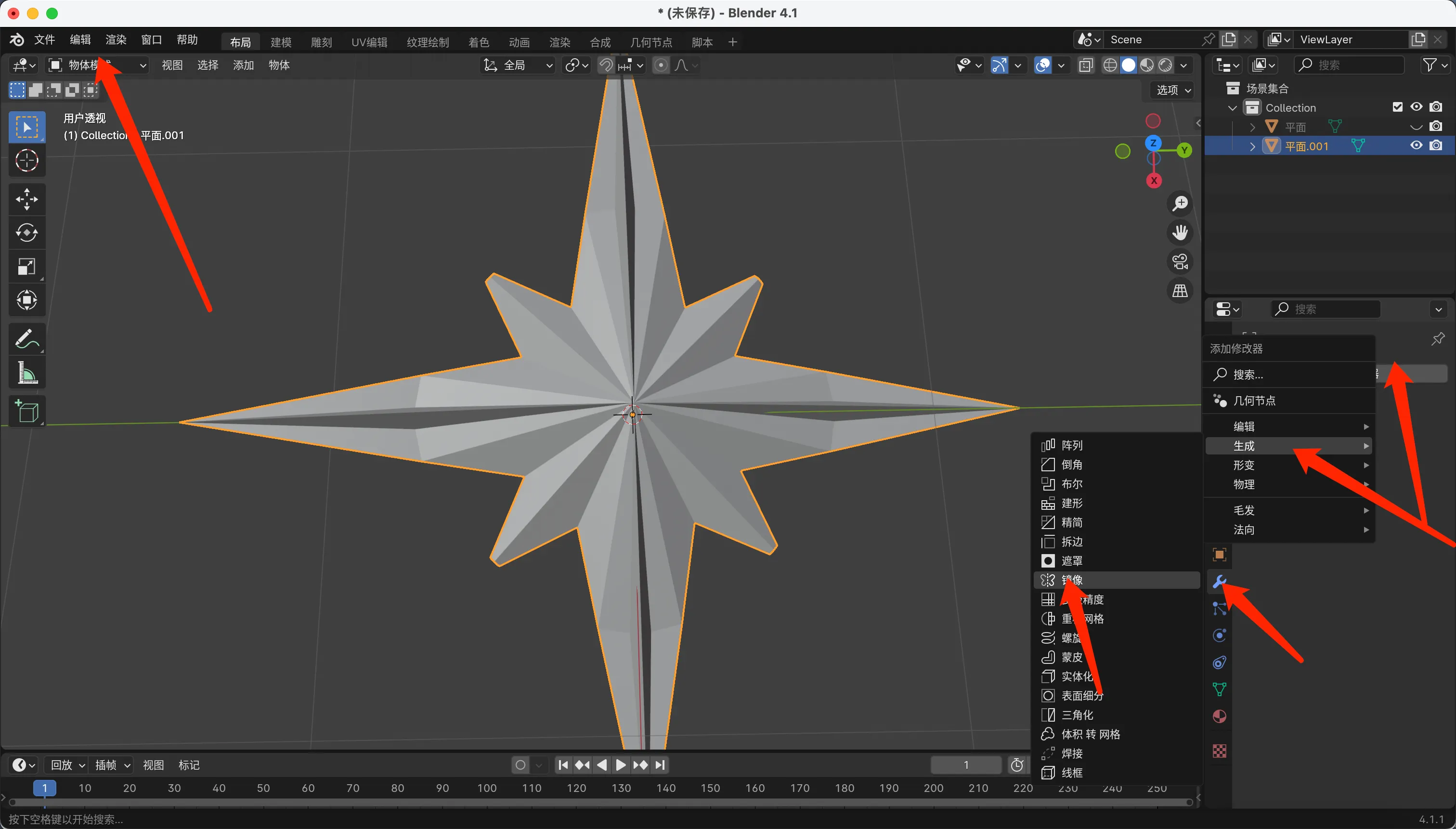The height and width of the screenshot is (829, 1456).
Task: Open the 全局 transform orientation dropdown
Action: tap(518, 65)
